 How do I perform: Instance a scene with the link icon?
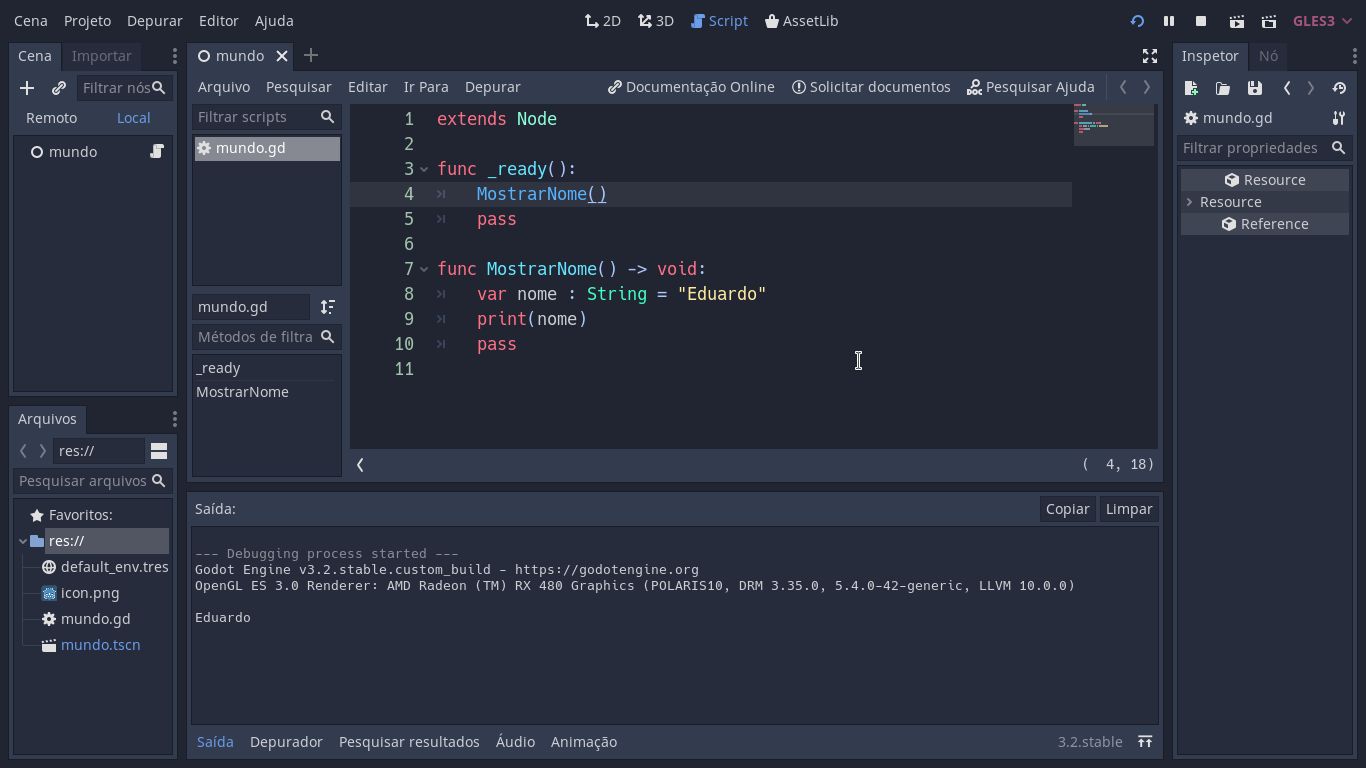click(x=59, y=89)
